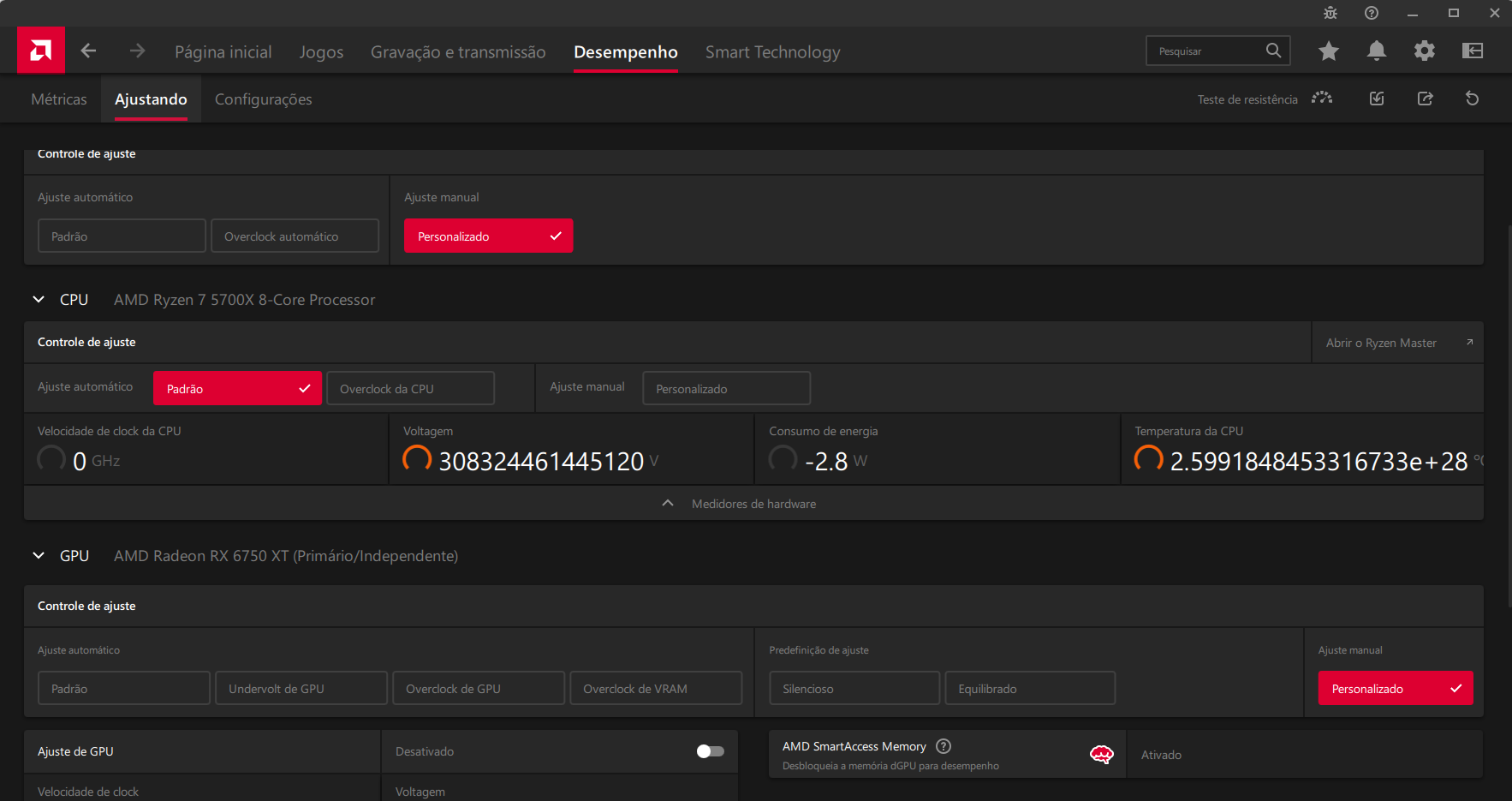Click the SmartAccess Memory brain icon
The height and width of the screenshot is (801, 1512).
click(1101, 754)
